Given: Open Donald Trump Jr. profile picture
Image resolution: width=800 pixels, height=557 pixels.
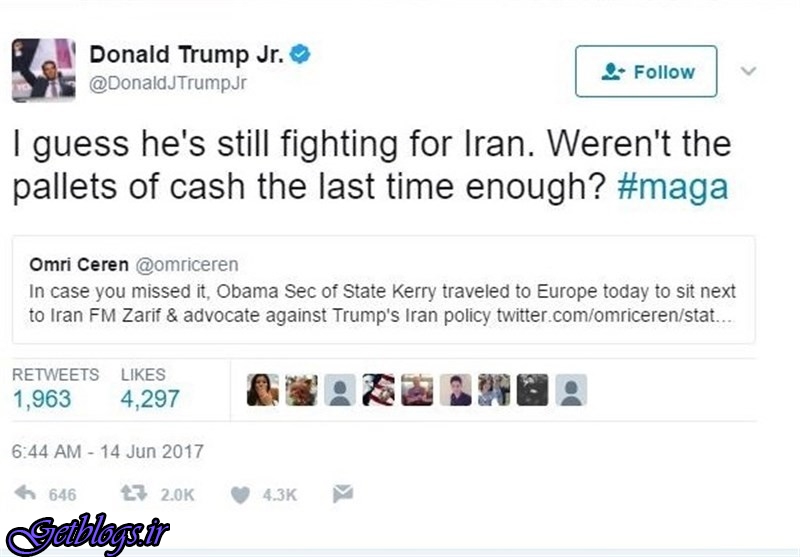Looking at the screenshot, I should [44, 70].
